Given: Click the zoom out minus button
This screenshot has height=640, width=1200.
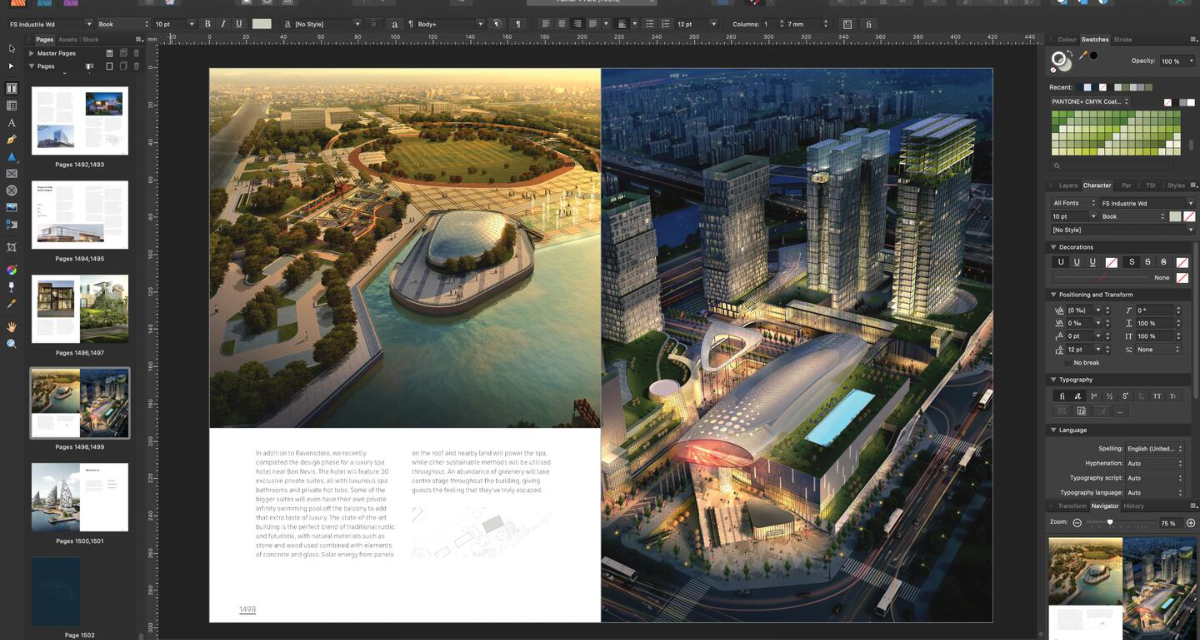Looking at the screenshot, I should pos(1077,523).
